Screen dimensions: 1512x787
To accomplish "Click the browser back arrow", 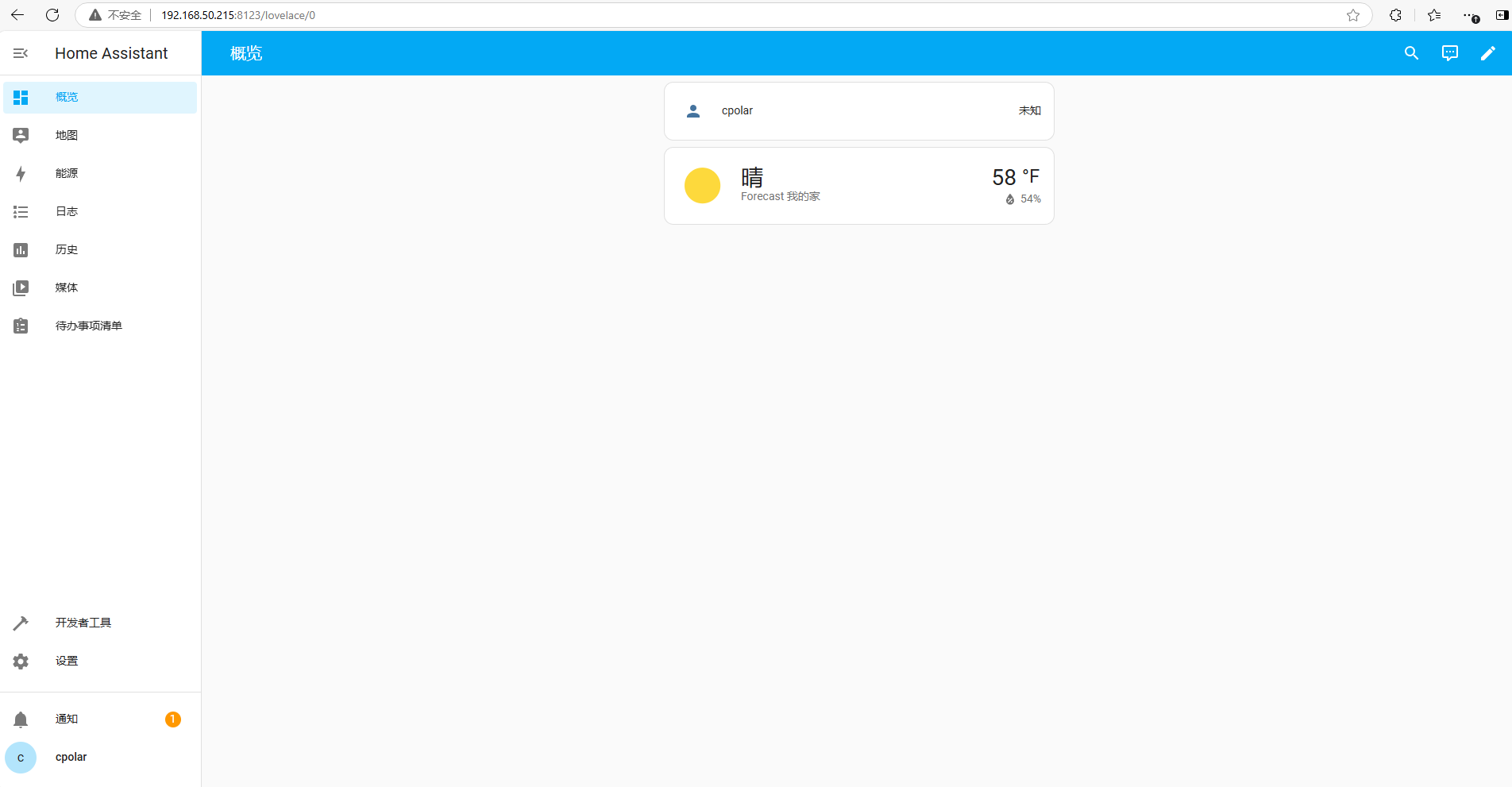I will click(17, 15).
